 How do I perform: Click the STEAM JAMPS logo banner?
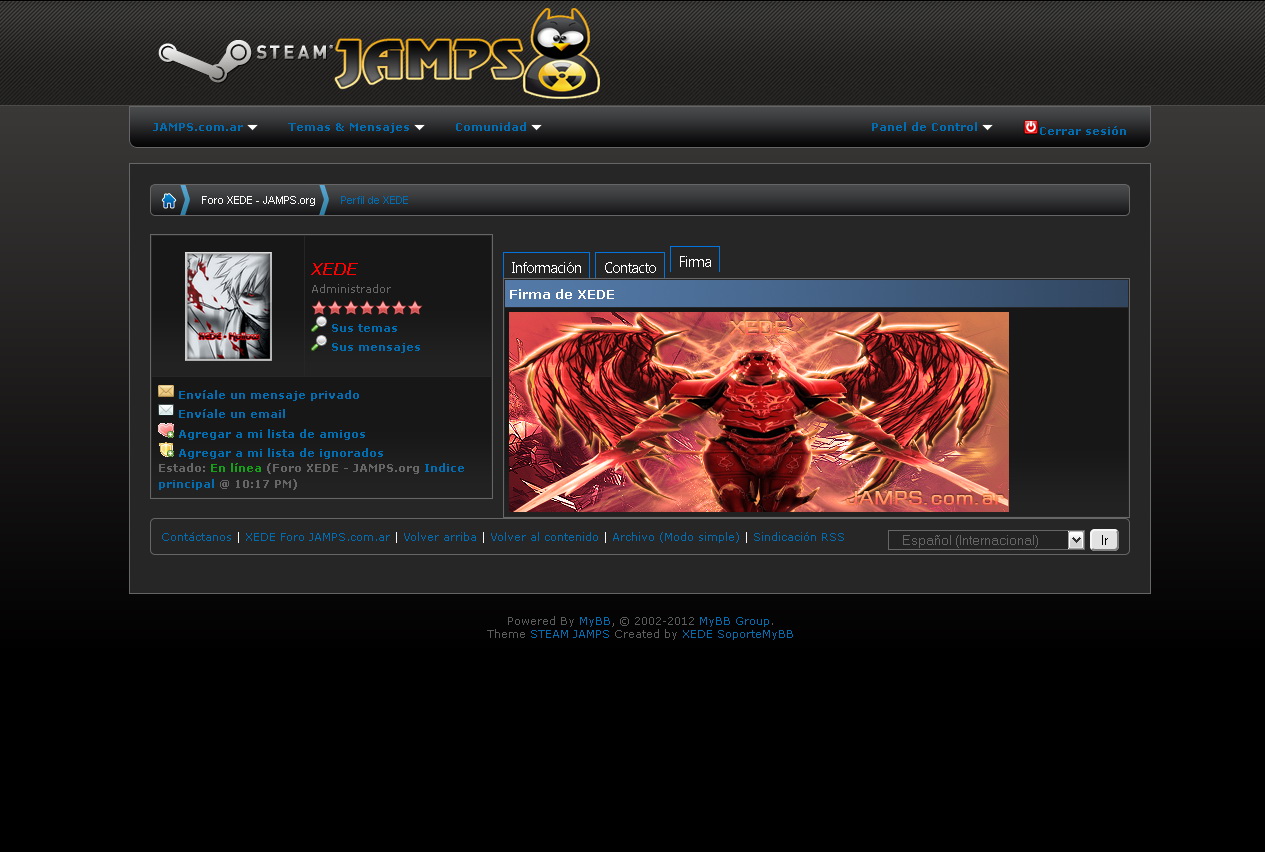click(x=380, y=55)
